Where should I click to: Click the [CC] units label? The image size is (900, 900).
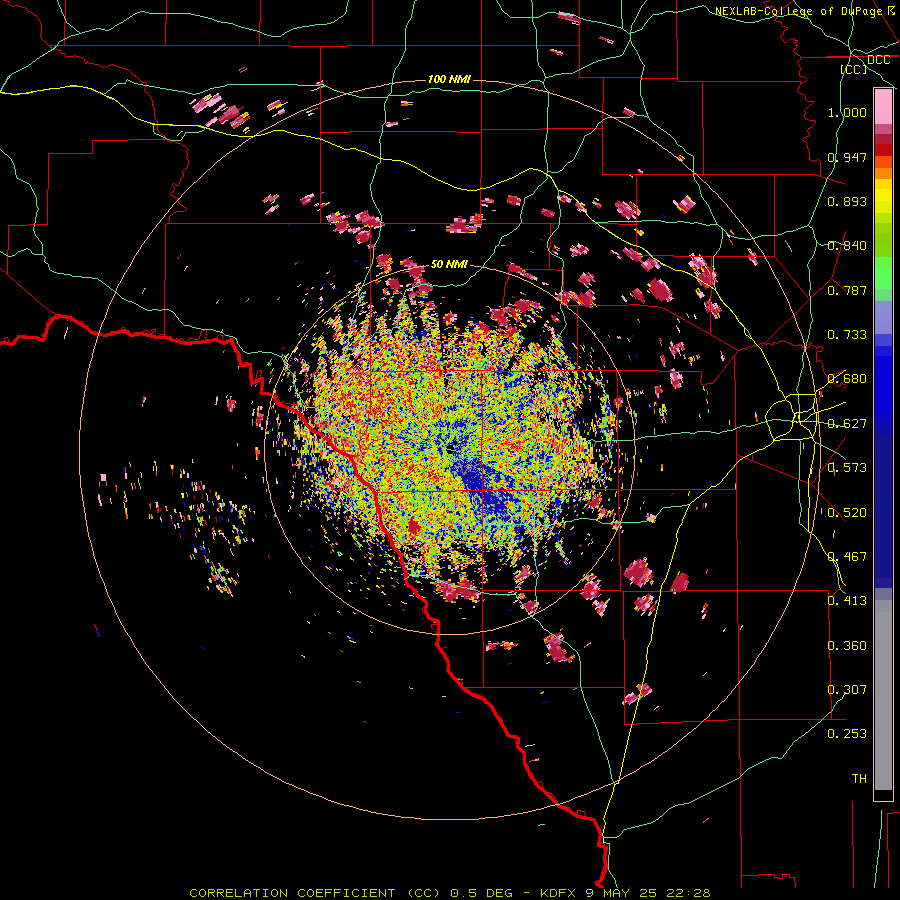pyautogui.click(x=854, y=69)
